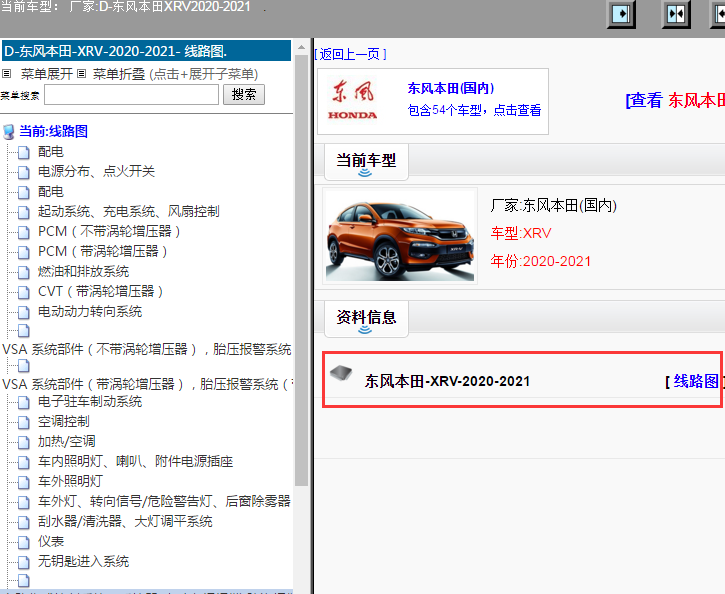Click the page icon beside 加热/空调
Image resolution: width=725 pixels, height=594 pixels.
(24, 442)
